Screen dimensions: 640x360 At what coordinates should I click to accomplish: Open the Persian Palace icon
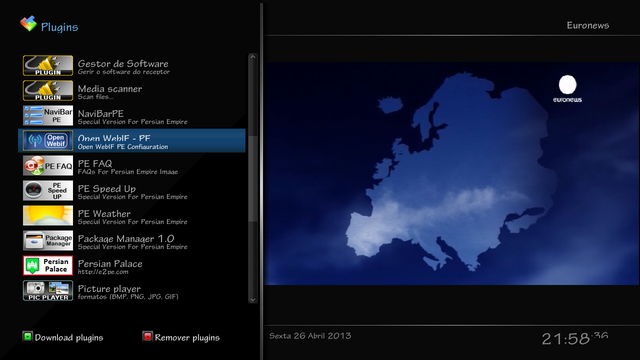[48, 266]
